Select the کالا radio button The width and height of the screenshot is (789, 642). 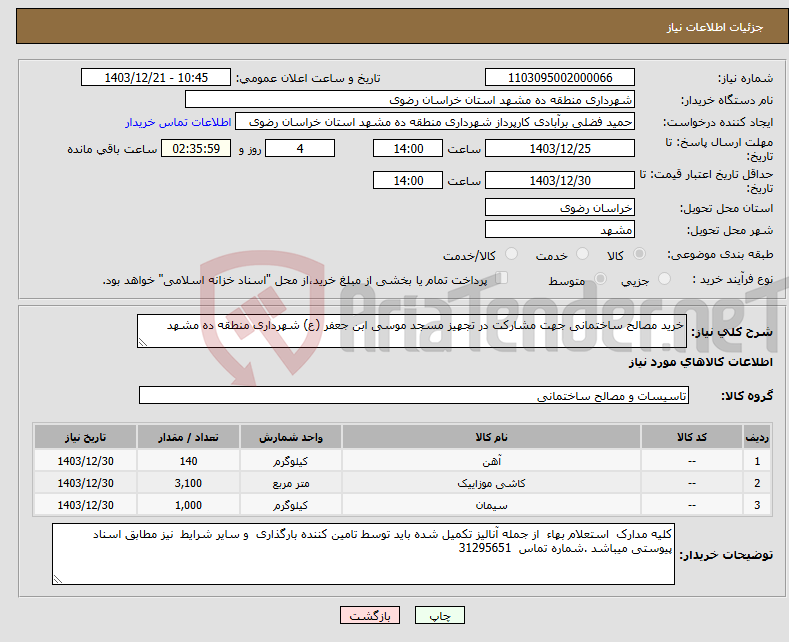point(639,254)
